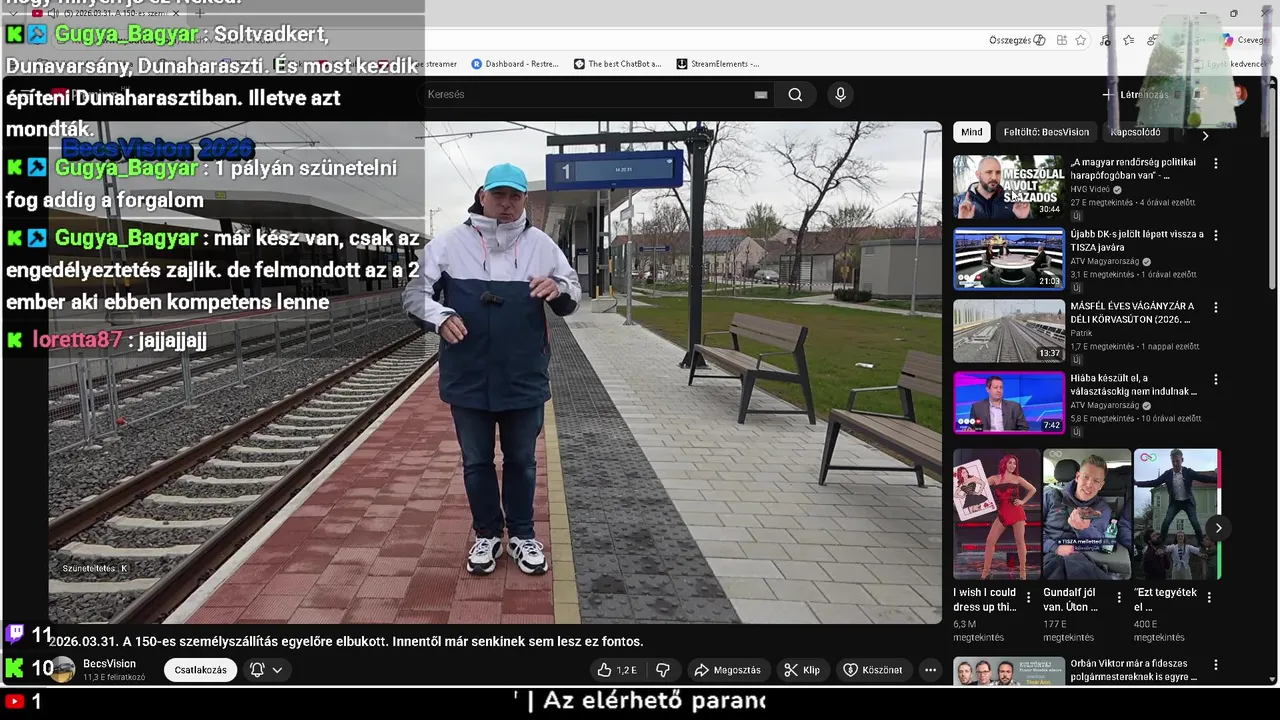
Task: Open menu for 'Újabb DK-s jelölt' video
Action: [x=1216, y=235]
